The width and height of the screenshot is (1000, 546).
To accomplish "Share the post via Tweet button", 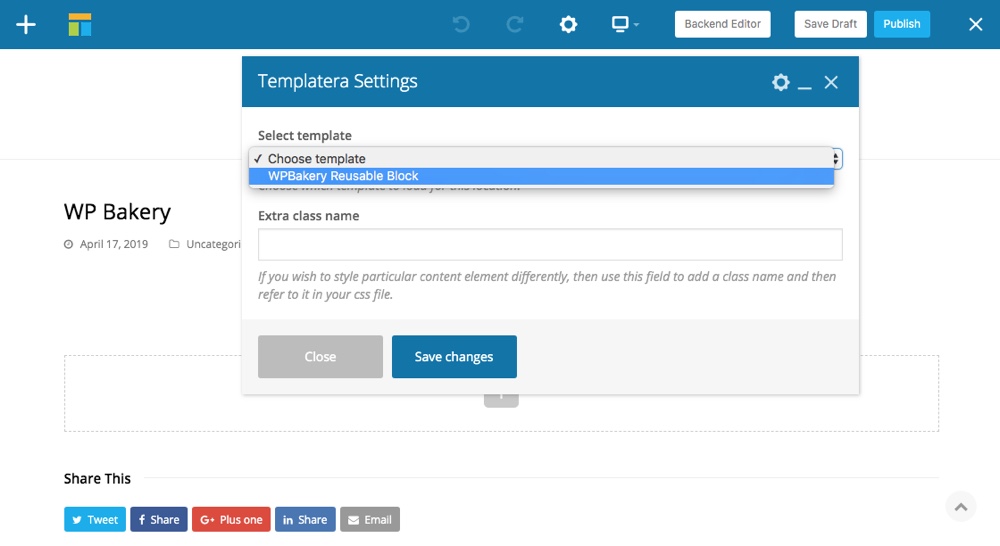I will (94, 519).
